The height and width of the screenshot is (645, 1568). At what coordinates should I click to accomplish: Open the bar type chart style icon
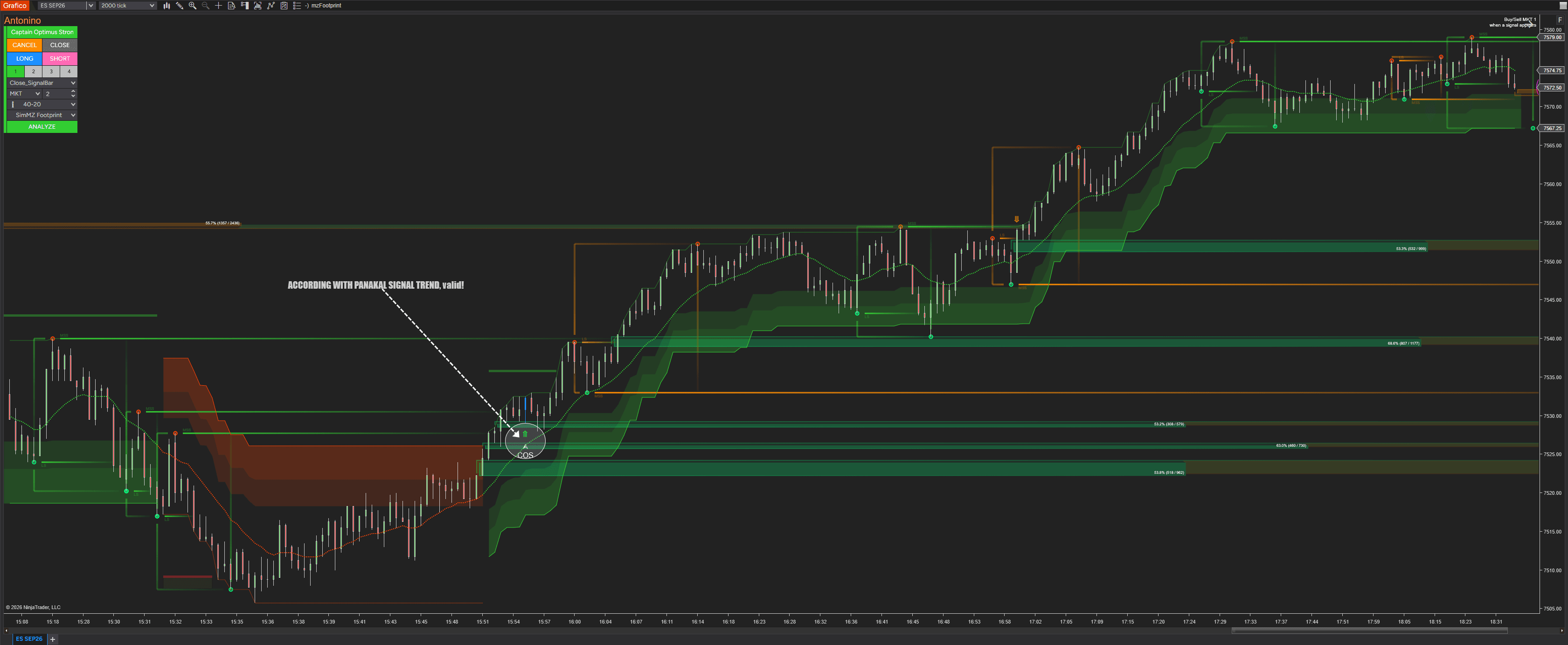pos(166,6)
